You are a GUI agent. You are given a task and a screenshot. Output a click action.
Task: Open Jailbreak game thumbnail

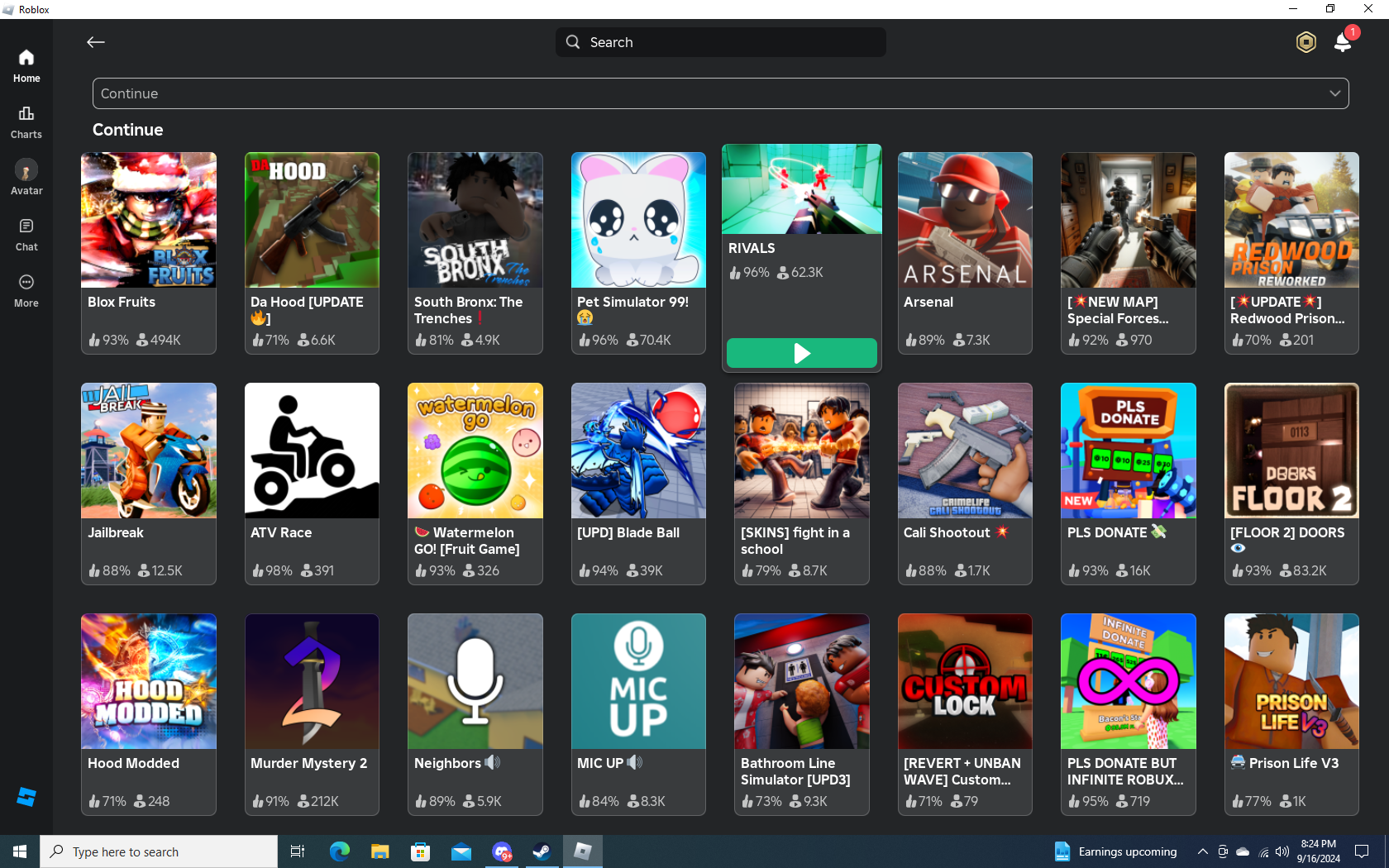[149, 451]
